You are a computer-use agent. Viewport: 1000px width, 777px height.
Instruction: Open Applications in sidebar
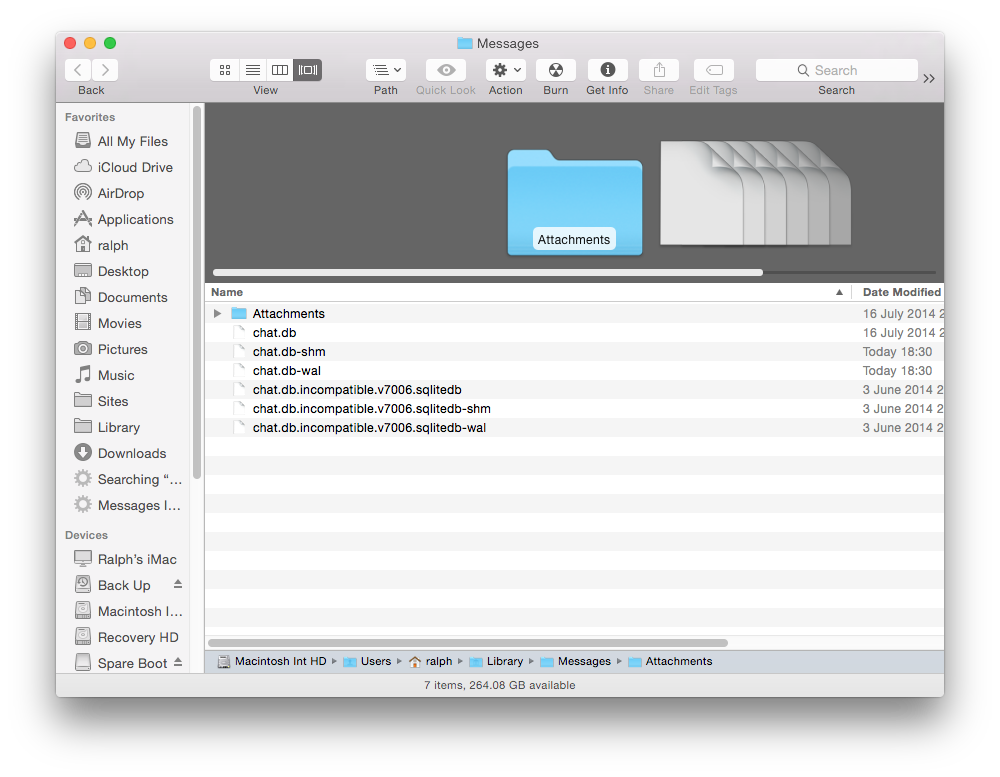(x=124, y=219)
